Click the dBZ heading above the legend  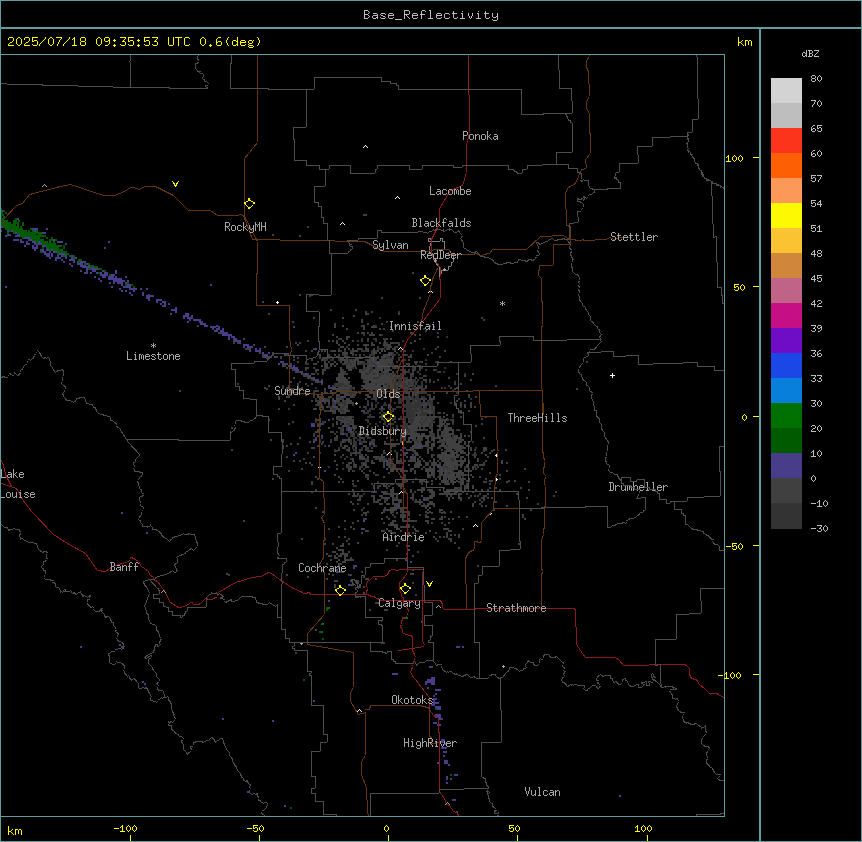click(810, 54)
